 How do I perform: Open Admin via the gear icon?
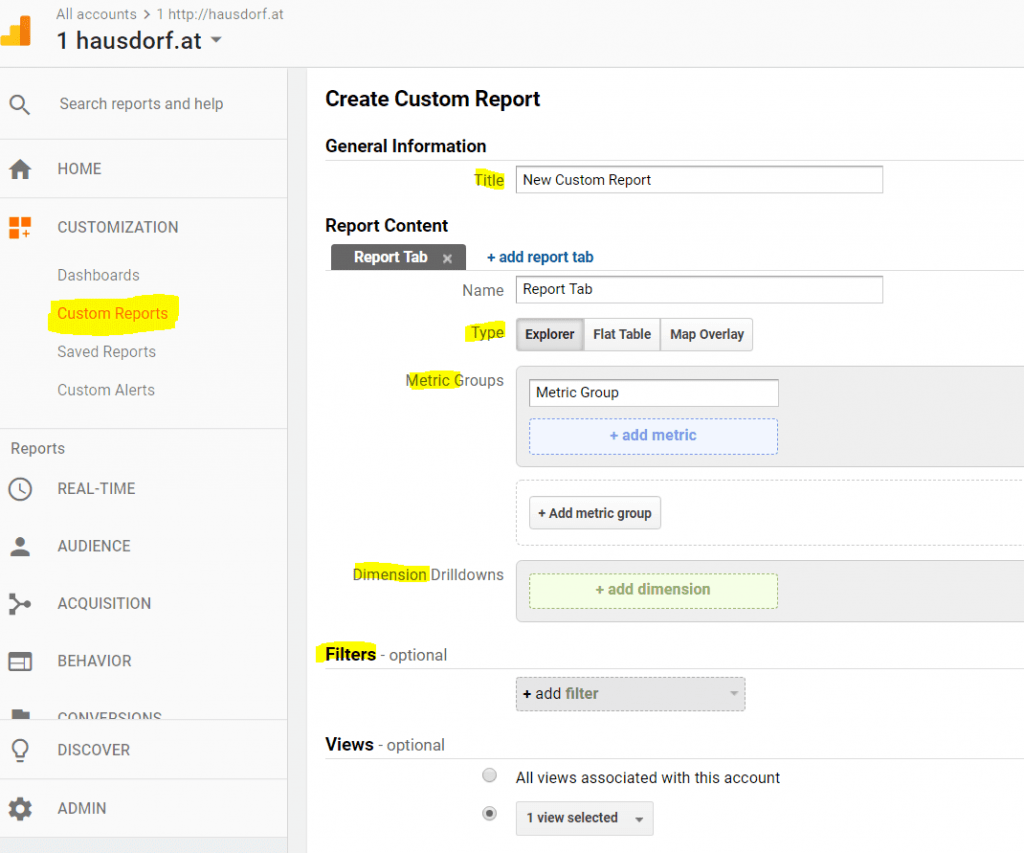pyautogui.click(x=22, y=808)
